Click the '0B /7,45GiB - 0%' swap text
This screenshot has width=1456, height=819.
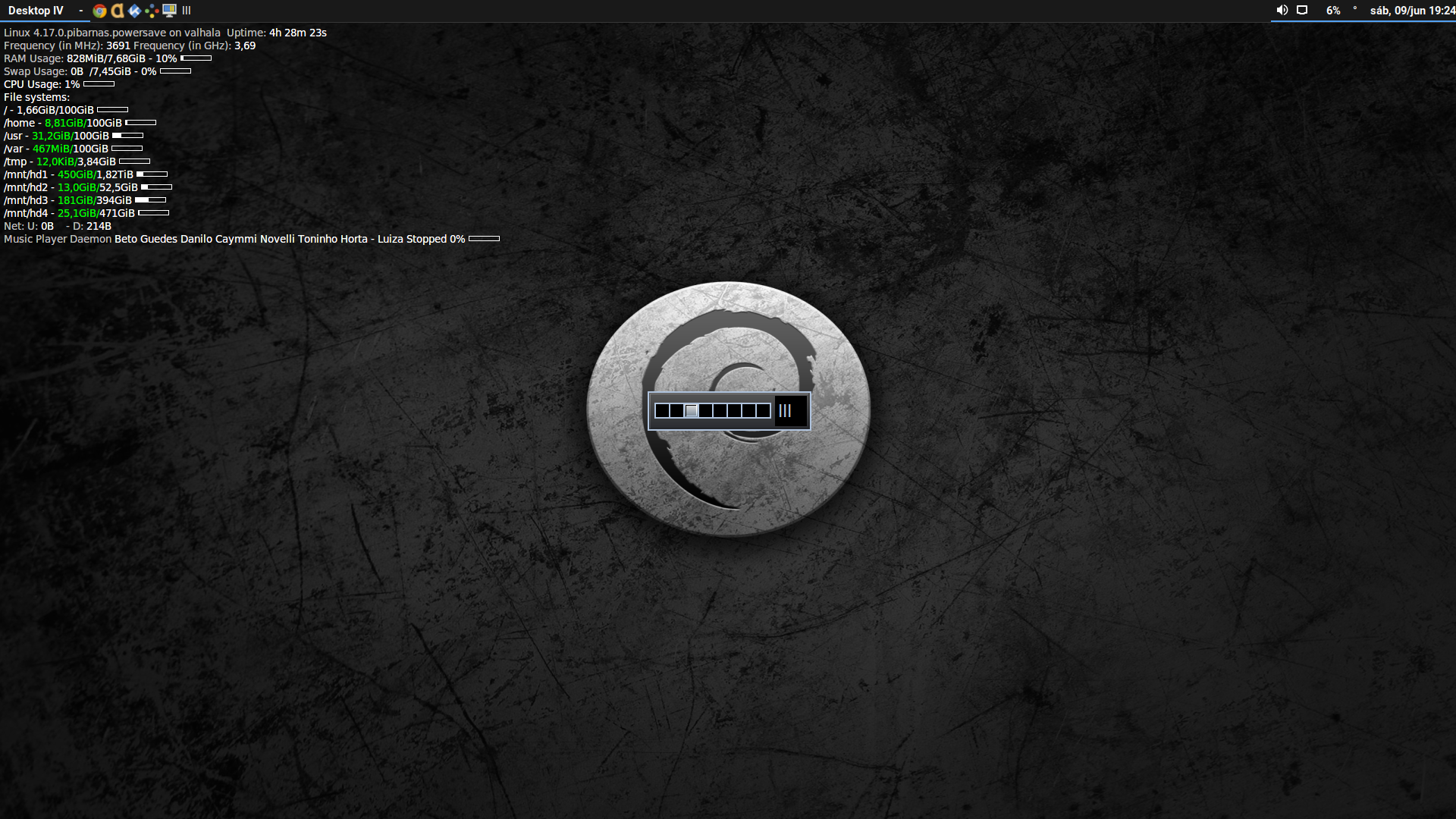pos(114,71)
